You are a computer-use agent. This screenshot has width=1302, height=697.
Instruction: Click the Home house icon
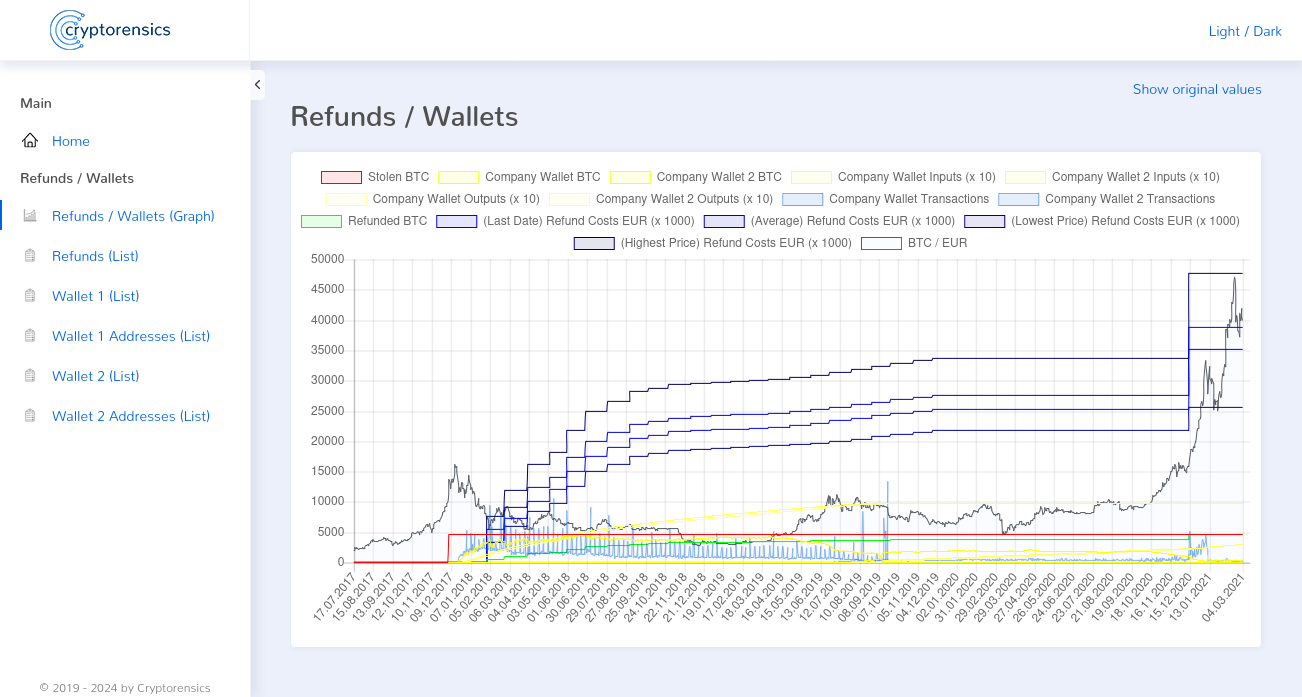[30, 141]
